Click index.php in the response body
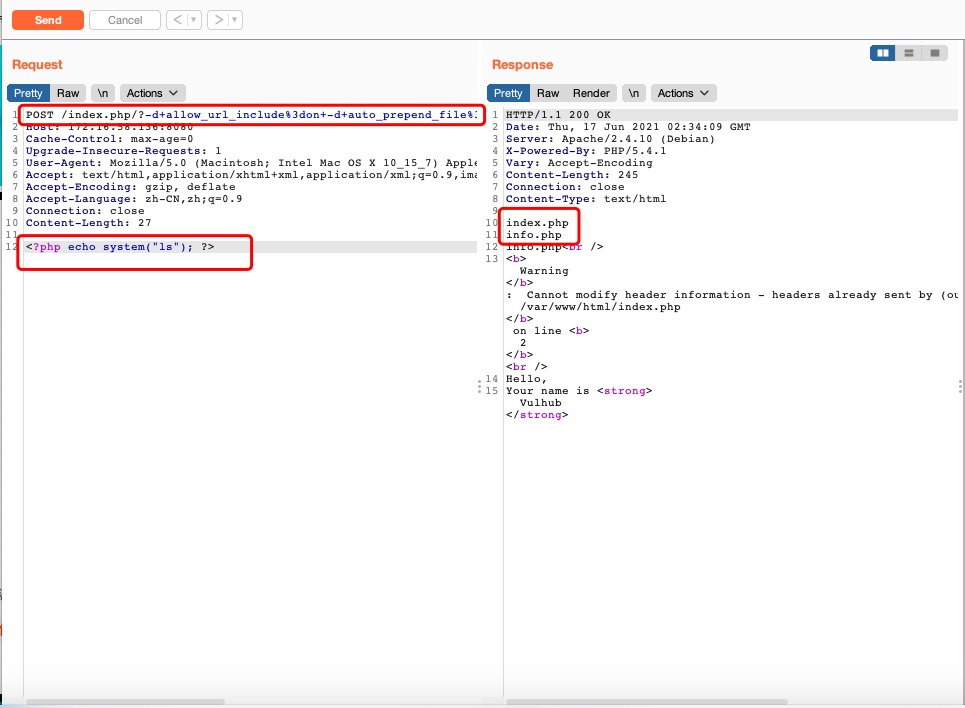 coord(537,223)
